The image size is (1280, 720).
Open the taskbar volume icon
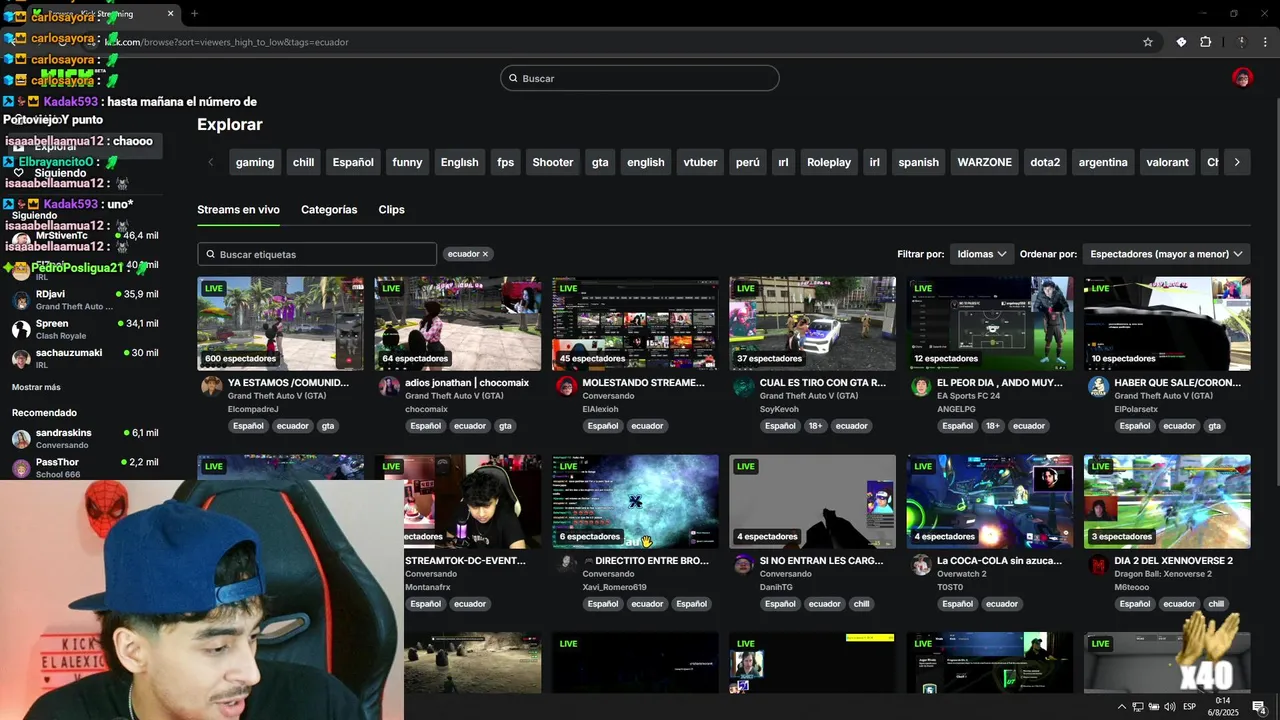tap(1169, 707)
